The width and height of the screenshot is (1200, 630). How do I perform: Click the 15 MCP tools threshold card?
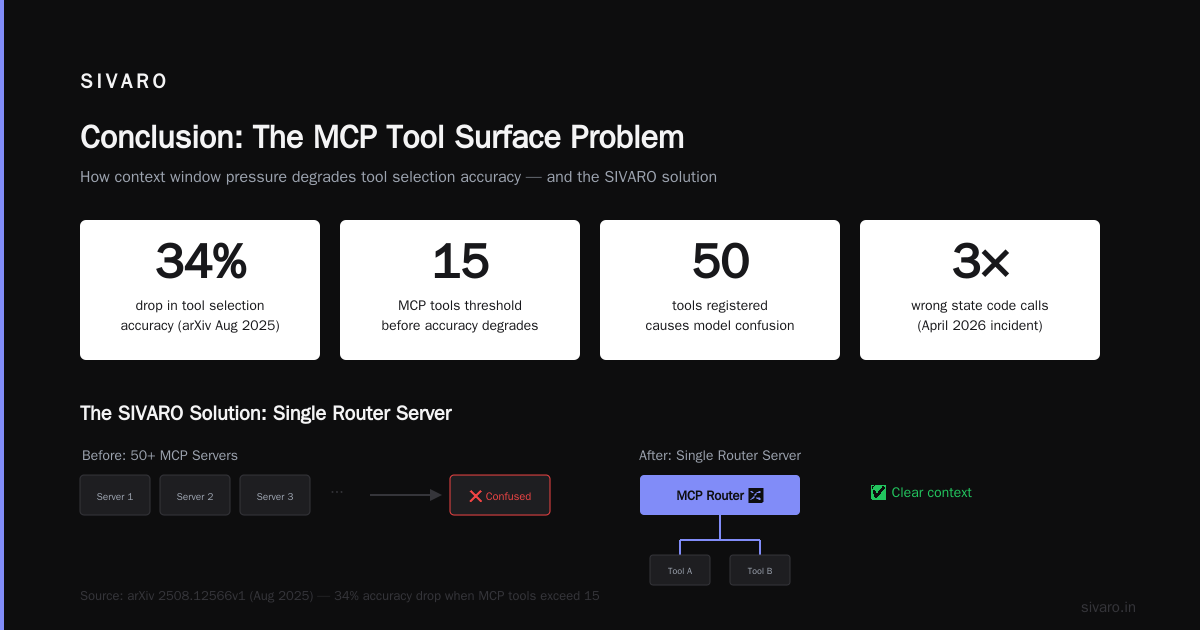(460, 290)
